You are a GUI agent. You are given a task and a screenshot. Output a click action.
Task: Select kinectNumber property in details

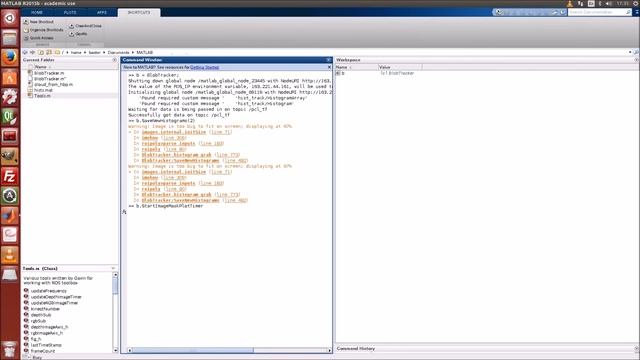(45, 309)
